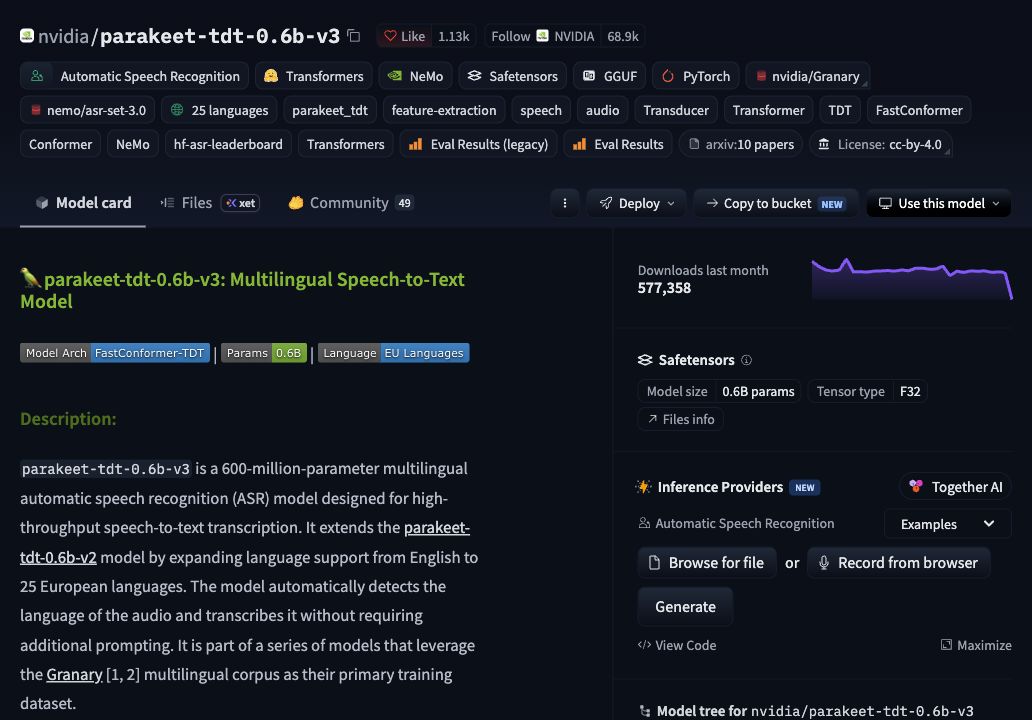Click the Transducer tag
Screen dimensions: 1032x720
point(676,111)
